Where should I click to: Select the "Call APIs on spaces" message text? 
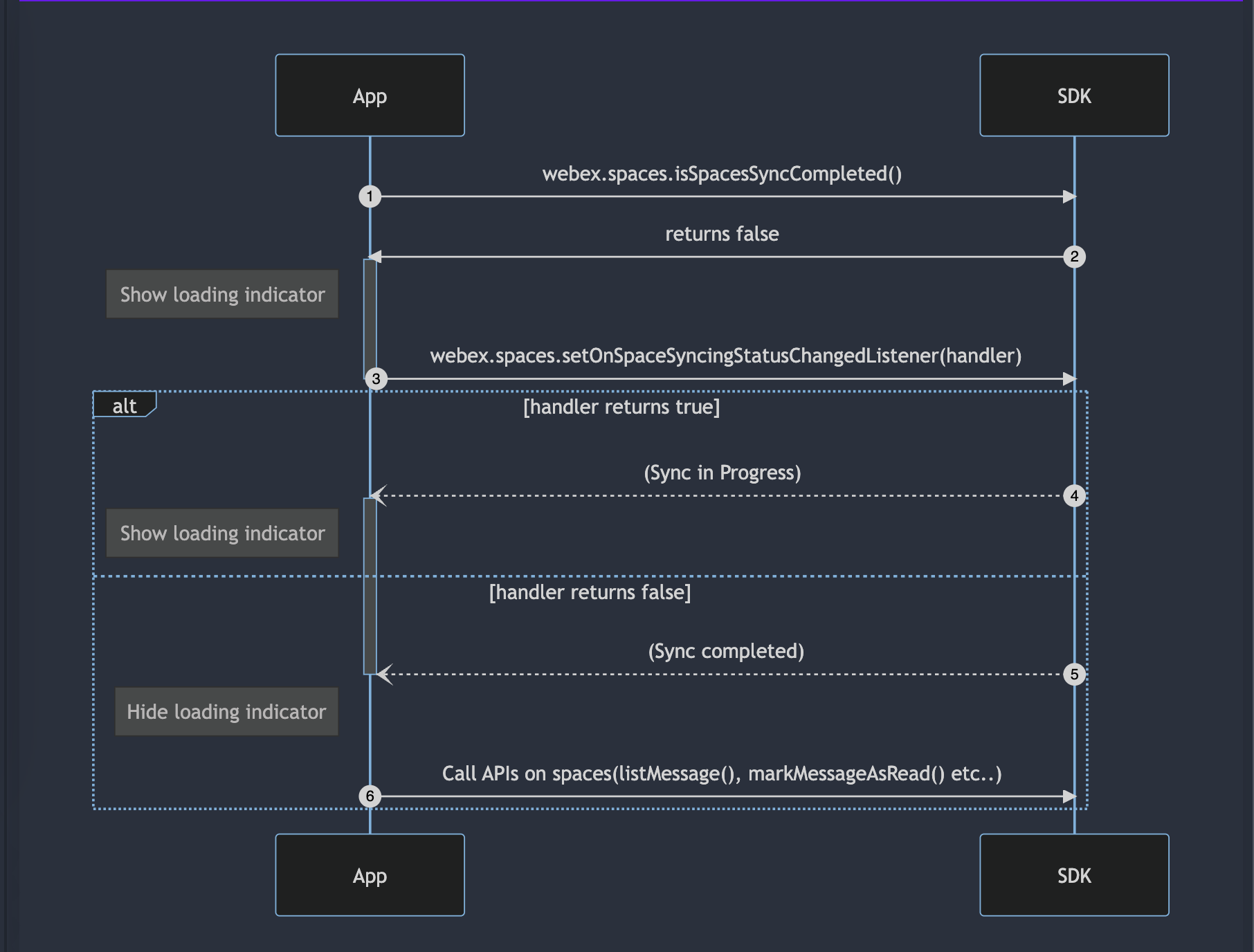tap(722, 773)
